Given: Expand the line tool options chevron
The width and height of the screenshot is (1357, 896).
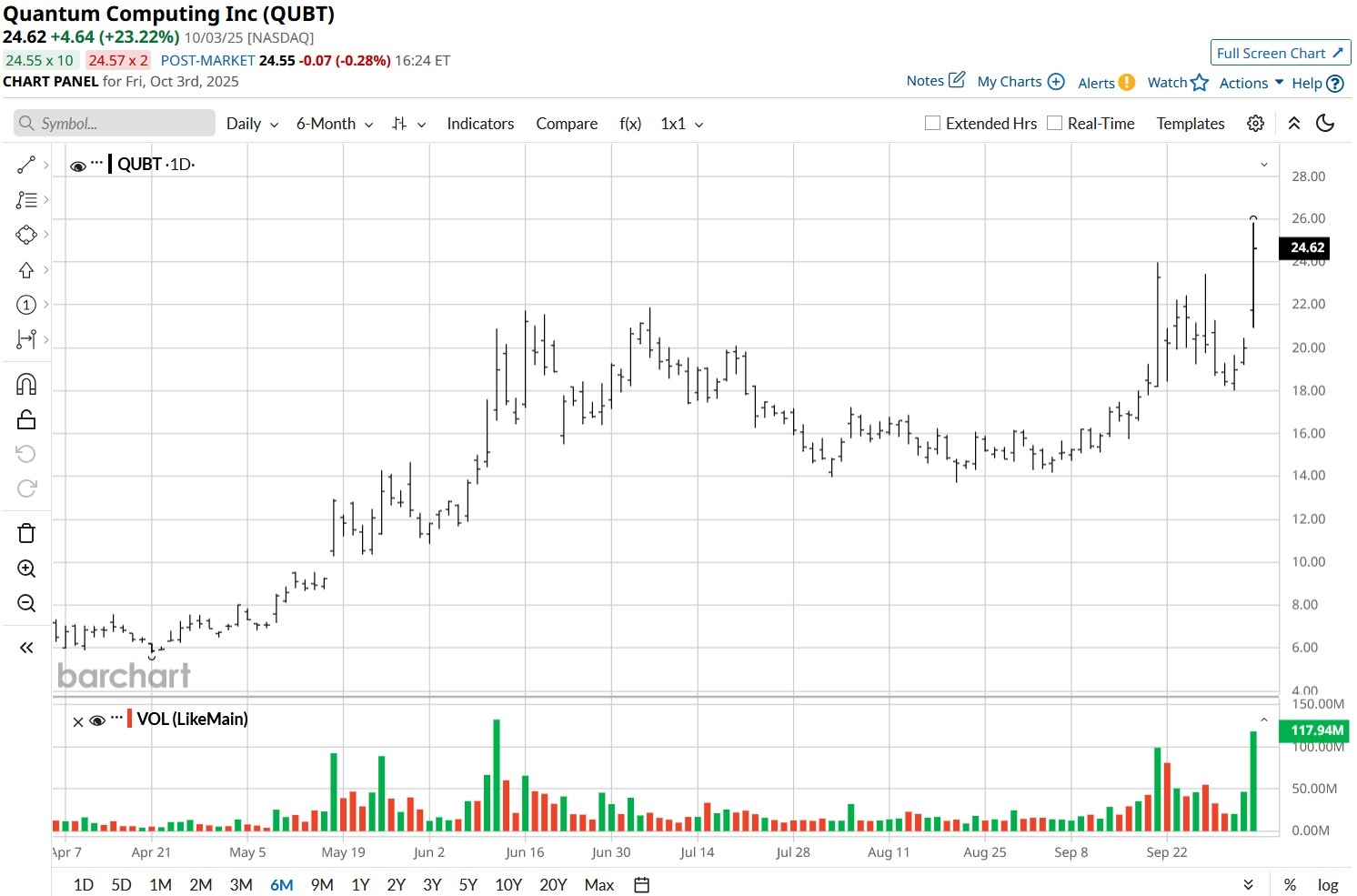Looking at the screenshot, I should [x=45, y=165].
